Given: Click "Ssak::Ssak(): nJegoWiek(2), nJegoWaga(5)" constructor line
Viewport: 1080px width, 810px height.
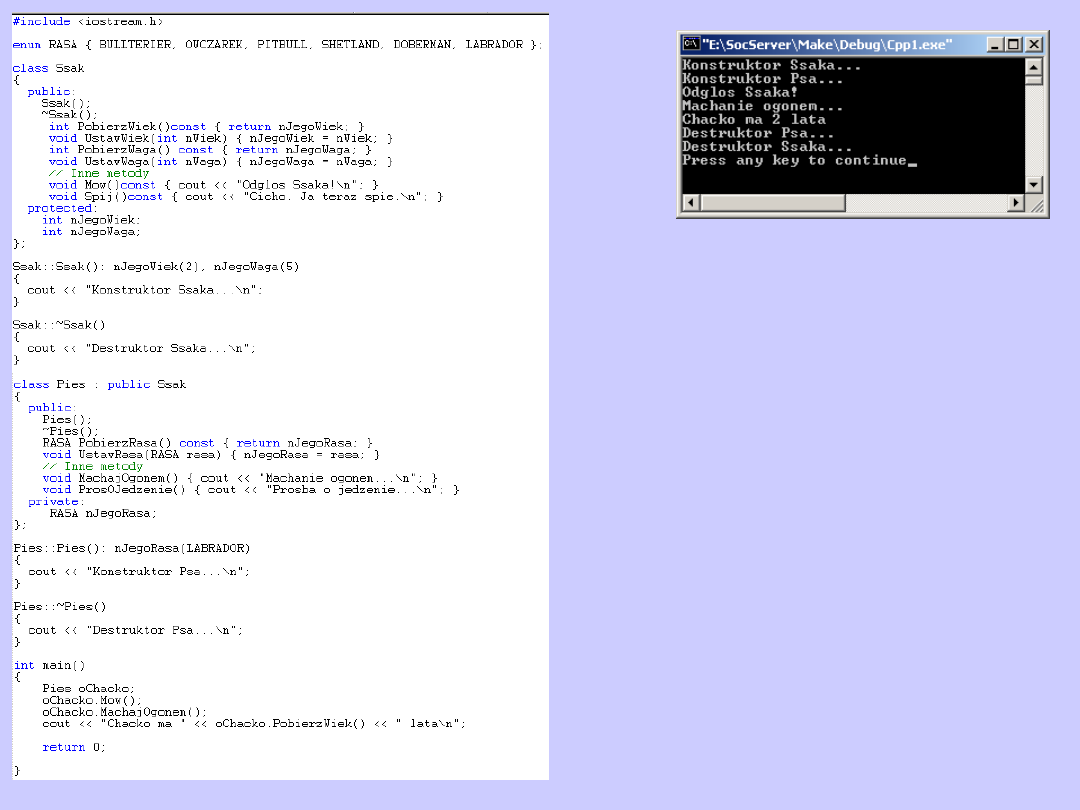Looking at the screenshot, I should [x=156, y=267].
